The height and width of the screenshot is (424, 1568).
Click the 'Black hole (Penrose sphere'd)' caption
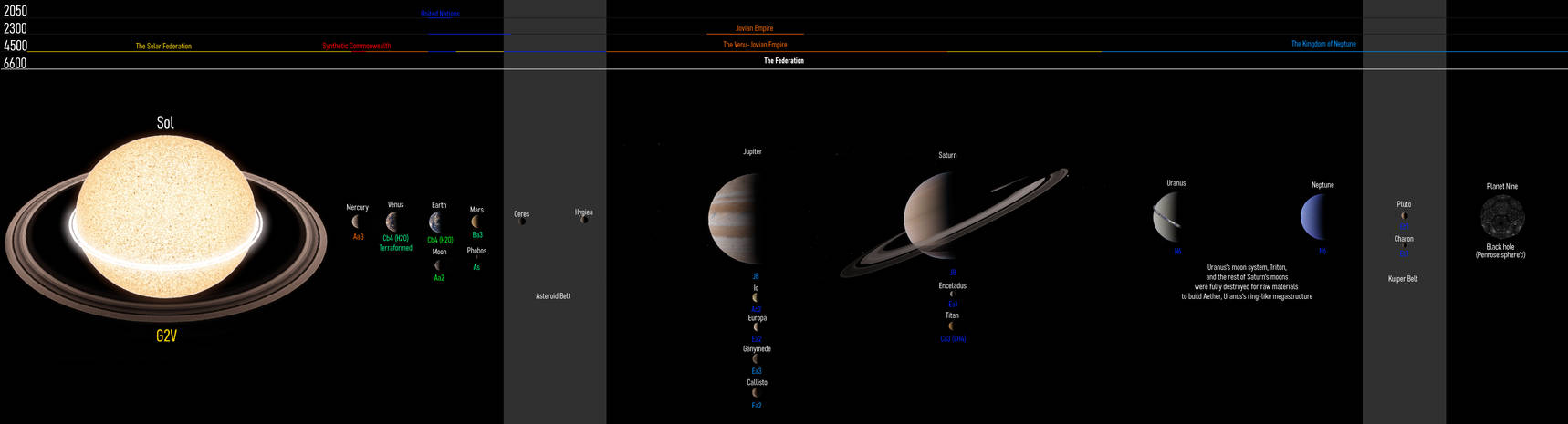(1500, 251)
